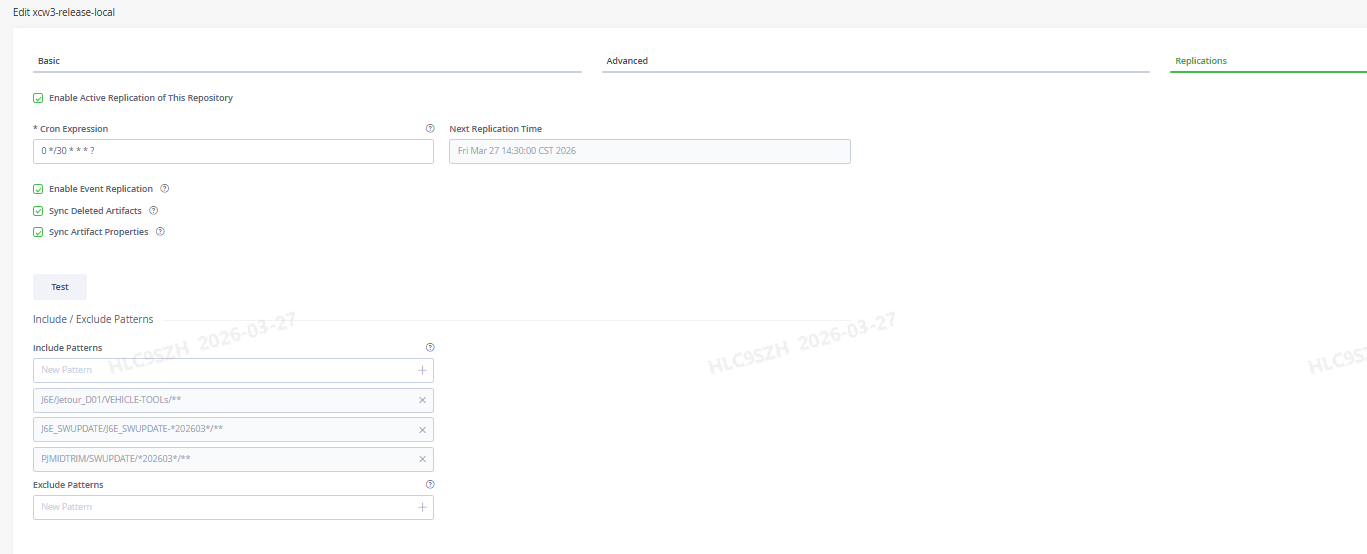Open the Advanced tab

coord(875,61)
